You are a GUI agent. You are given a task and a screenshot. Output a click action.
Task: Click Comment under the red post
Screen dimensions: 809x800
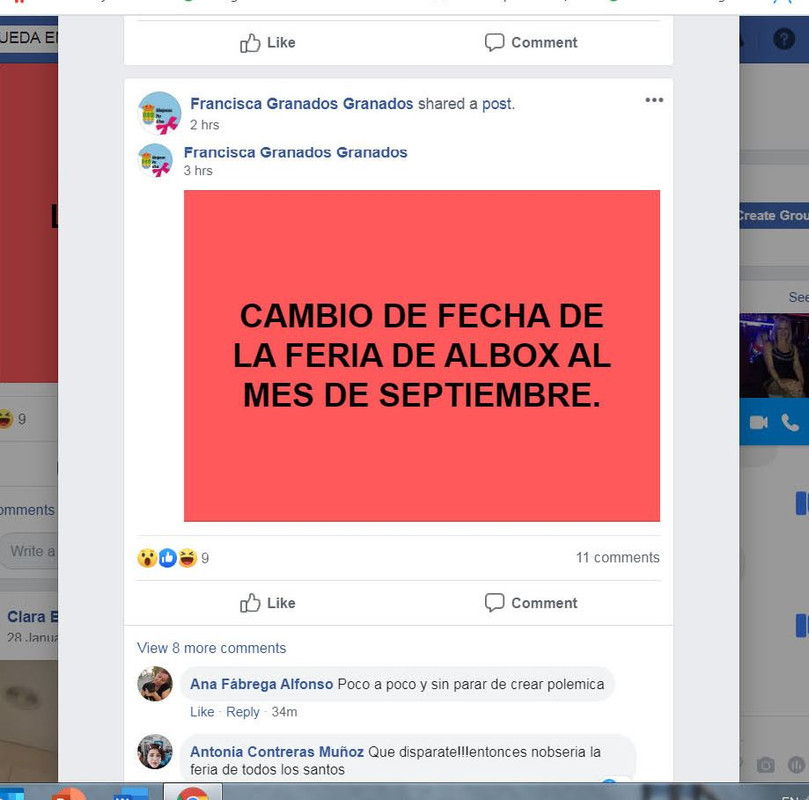(x=530, y=603)
